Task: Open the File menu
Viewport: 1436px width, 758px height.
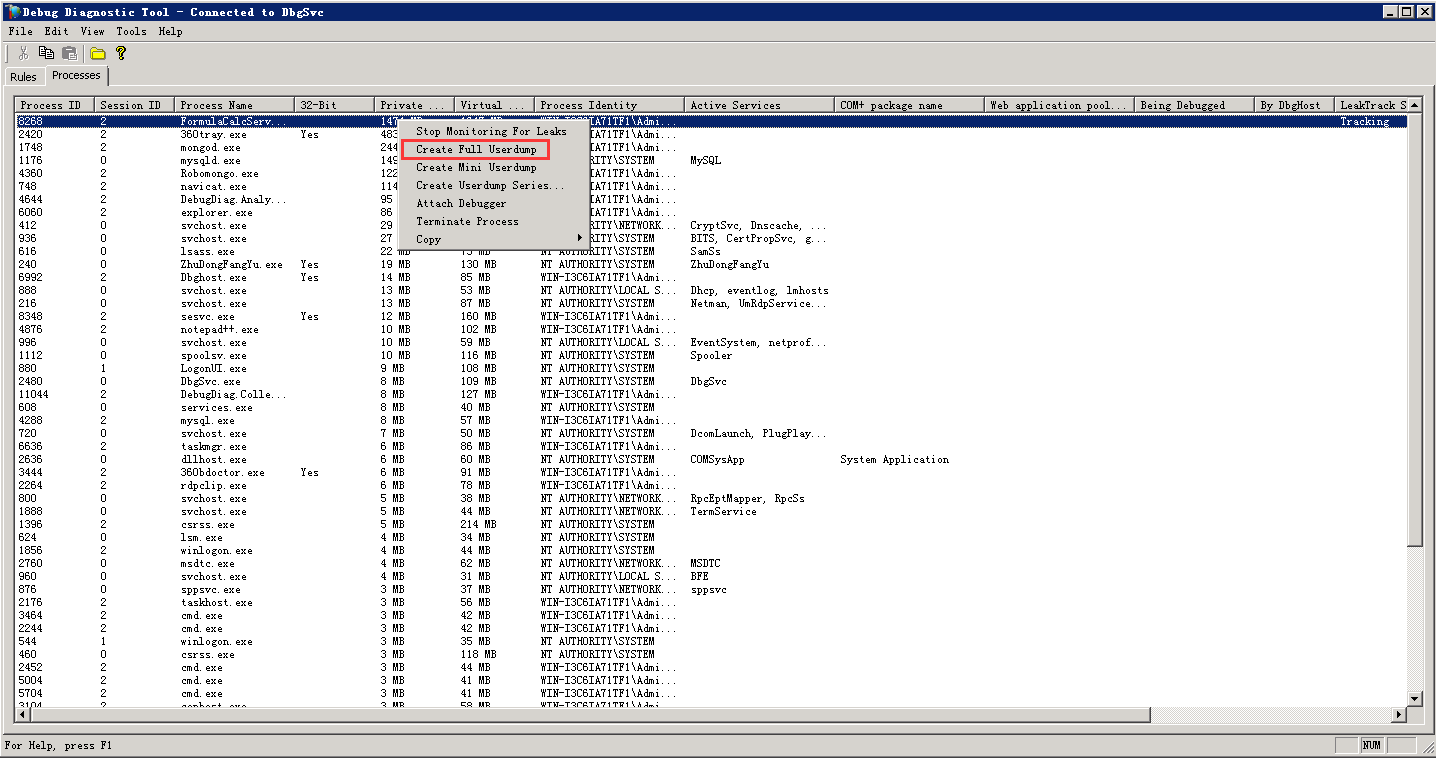Action: (20, 31)
